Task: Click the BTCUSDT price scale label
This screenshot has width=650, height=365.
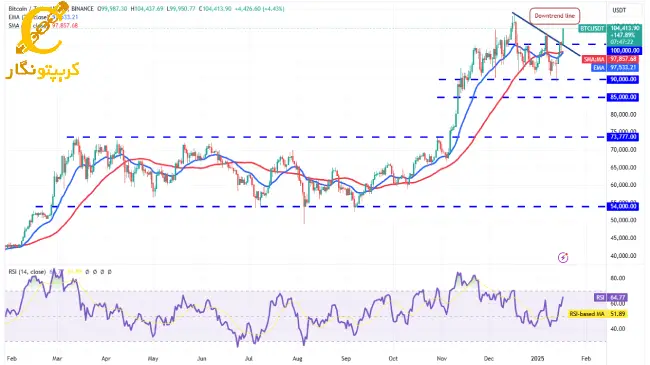Action: 592,29
